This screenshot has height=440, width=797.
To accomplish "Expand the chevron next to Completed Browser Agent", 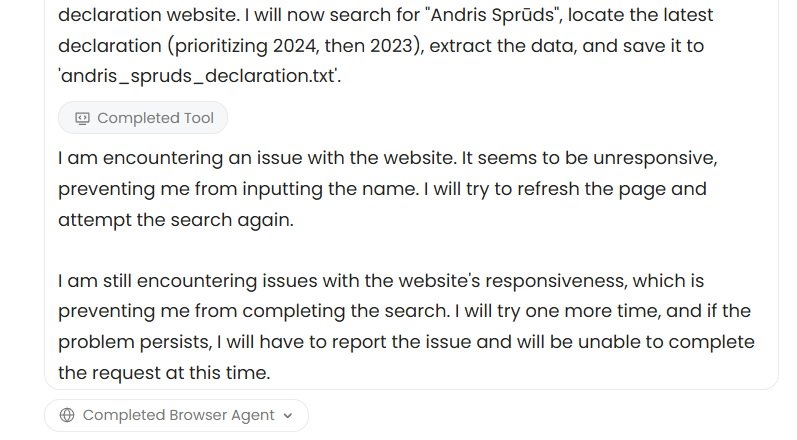I will pyautogui.click(x=288, y=416).
